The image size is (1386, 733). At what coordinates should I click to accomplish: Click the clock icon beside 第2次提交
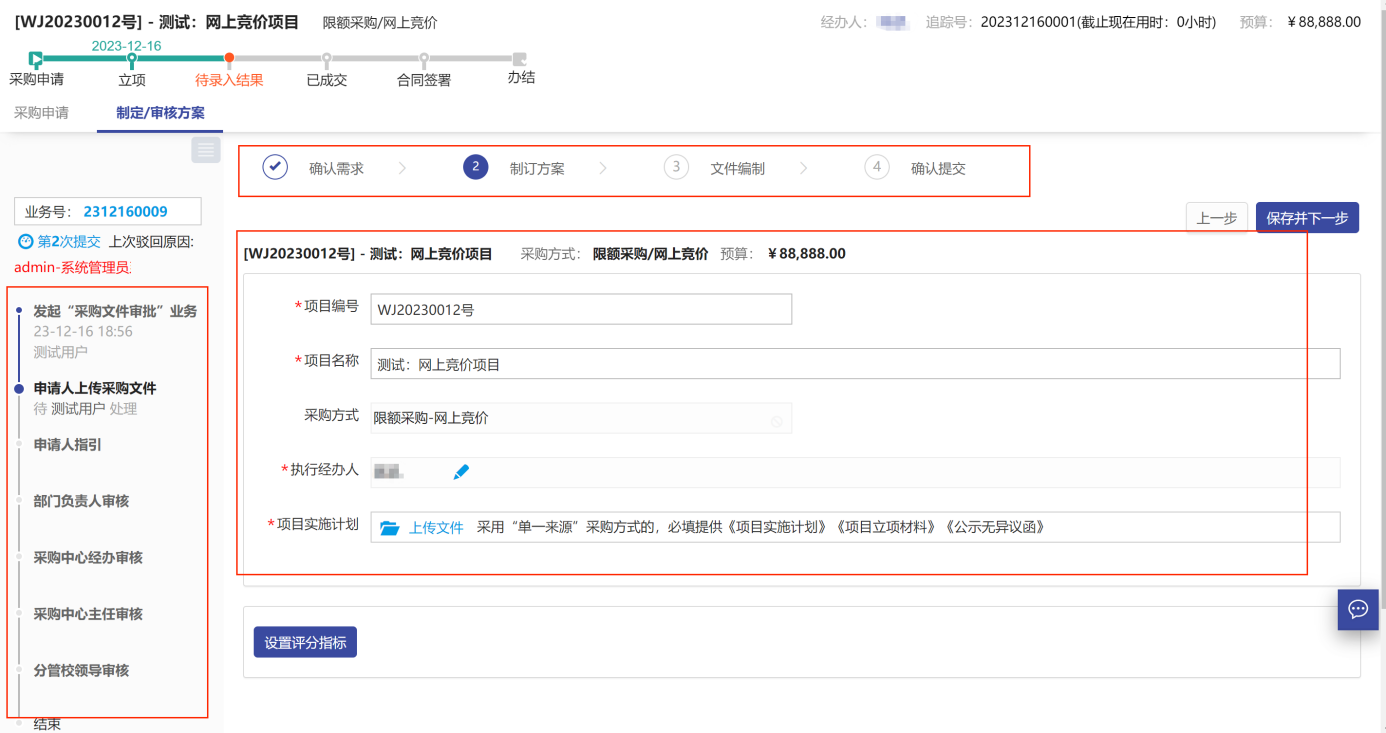(x=26, y=241)
